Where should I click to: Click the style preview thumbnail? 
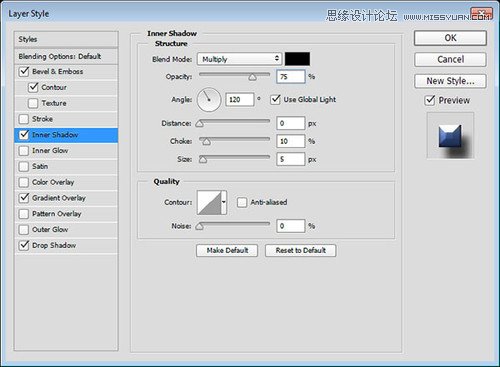(450, 136)
